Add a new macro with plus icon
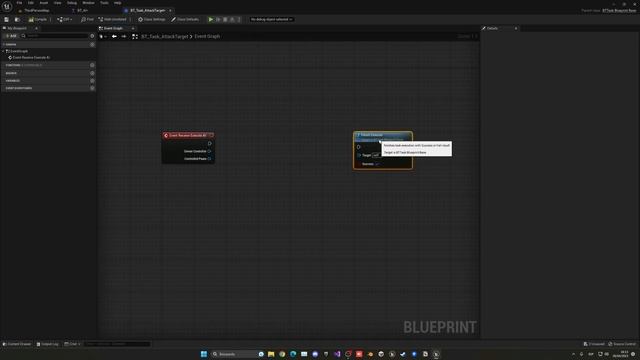Image resolution: width=640 pixels, height=360 pixels. coord(92,73)
